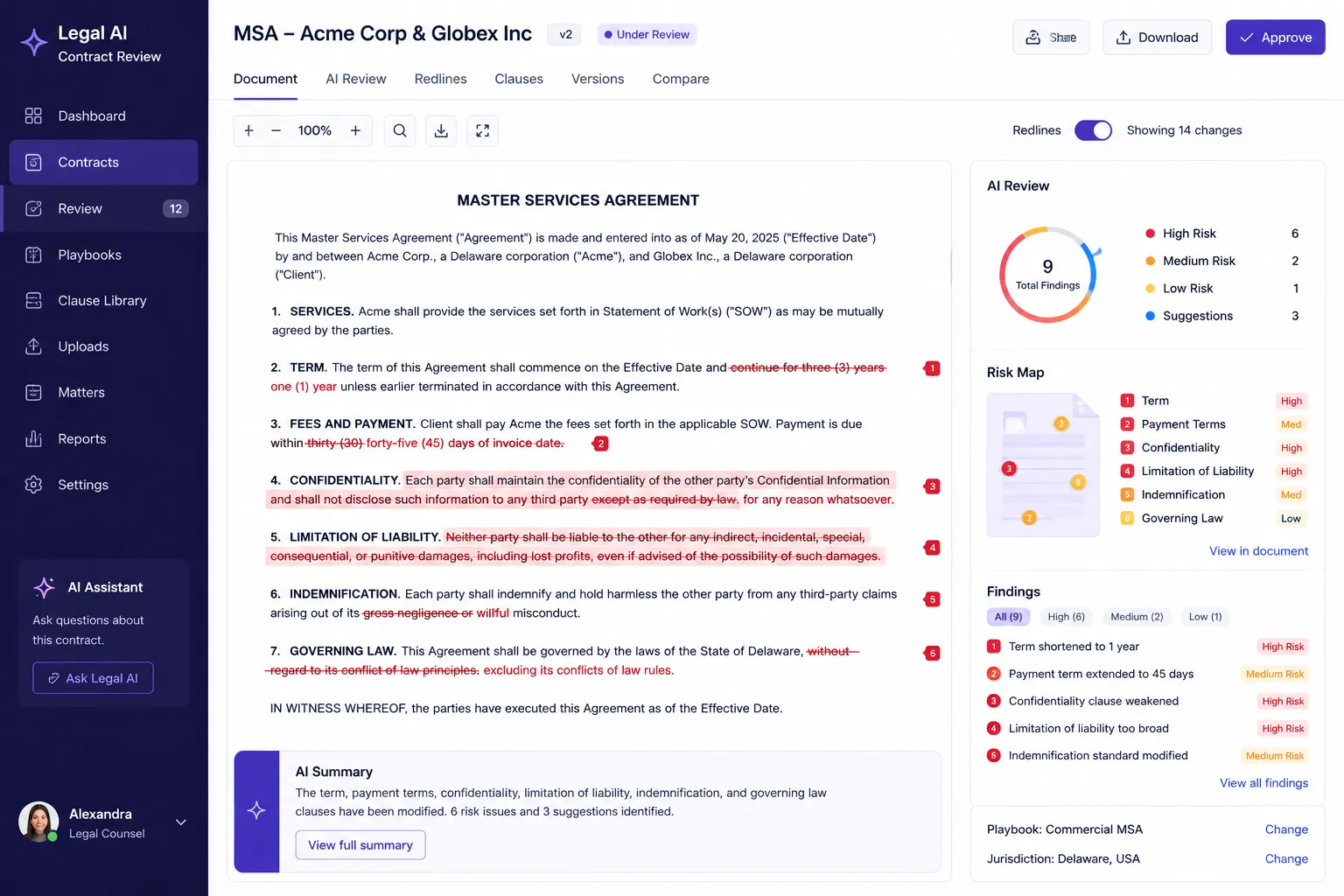Click the 100% zoom level value
This screenshot has width=1344, height=896.
coord(314,130)
